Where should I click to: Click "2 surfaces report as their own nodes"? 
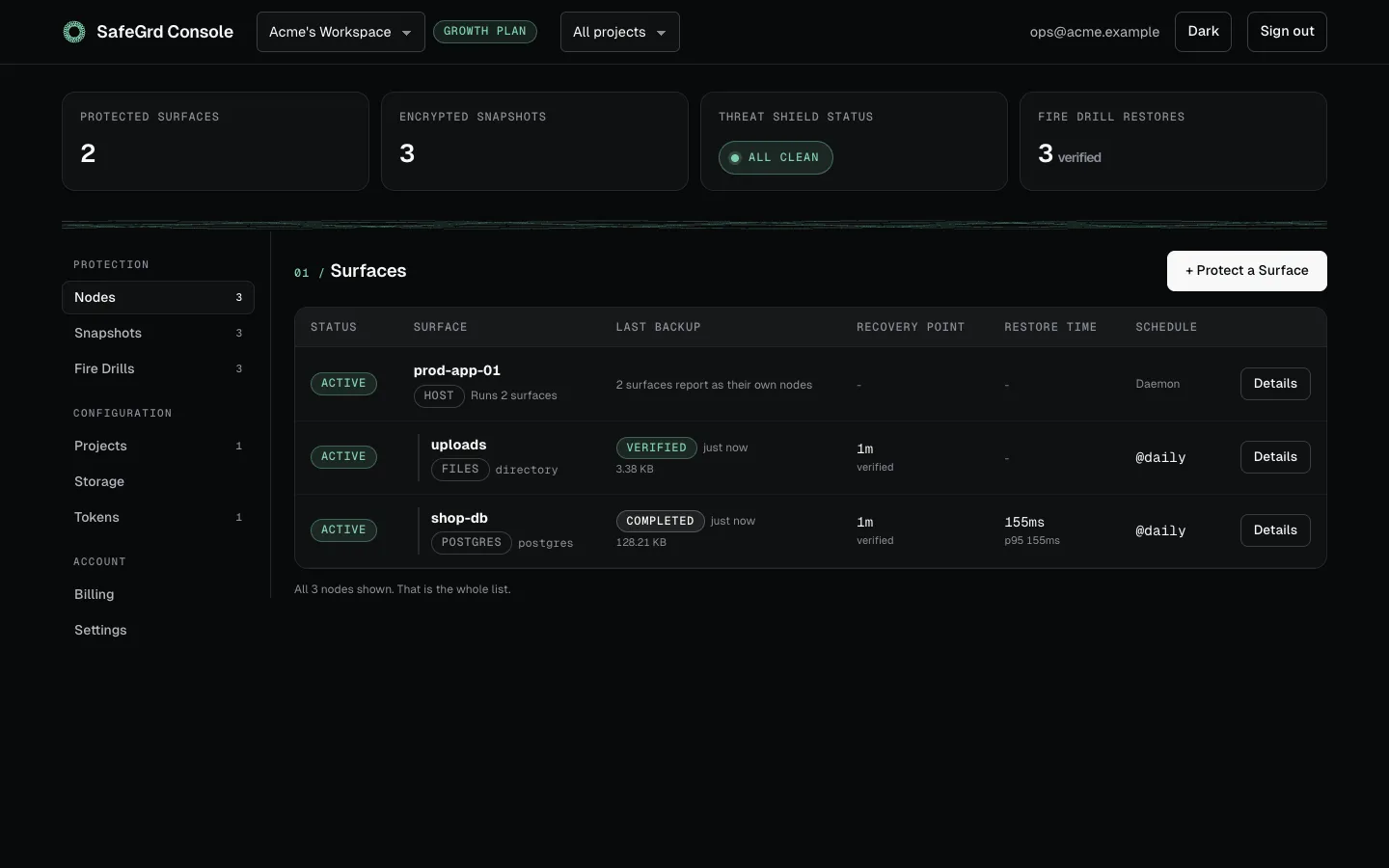tap(714, 385)
